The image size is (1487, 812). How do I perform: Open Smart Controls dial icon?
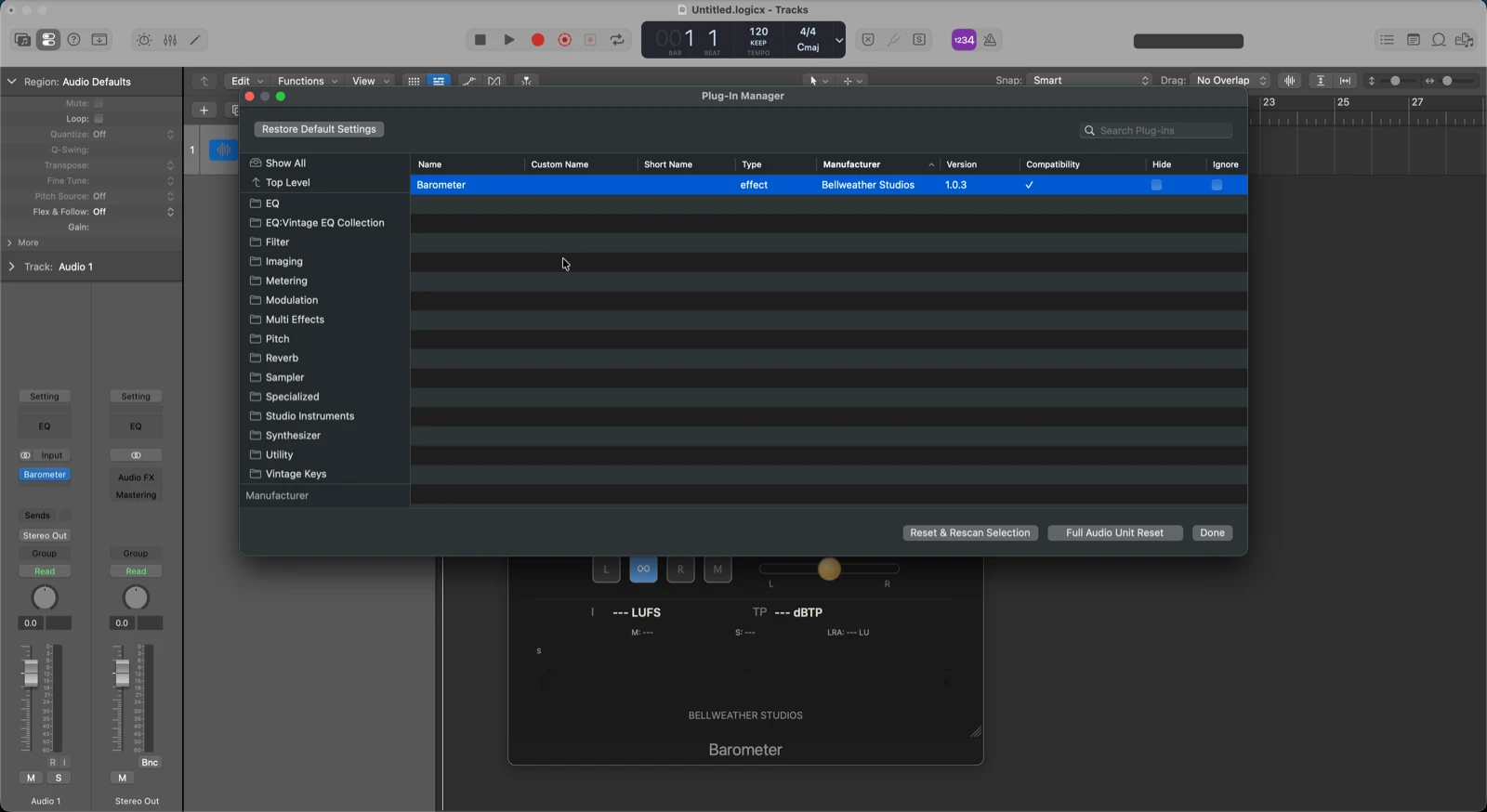point(144,40)
